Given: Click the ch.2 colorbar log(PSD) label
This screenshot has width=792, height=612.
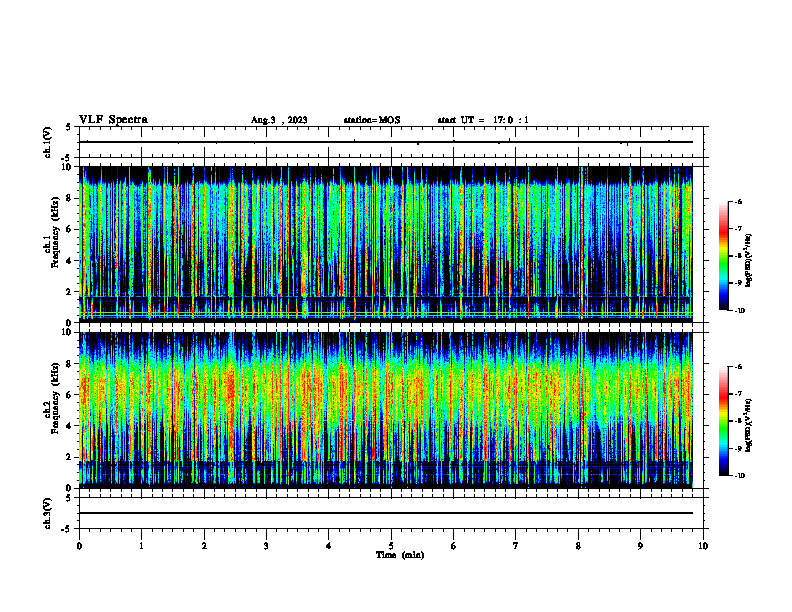Looking at the screenshot, I should [749, 426].
